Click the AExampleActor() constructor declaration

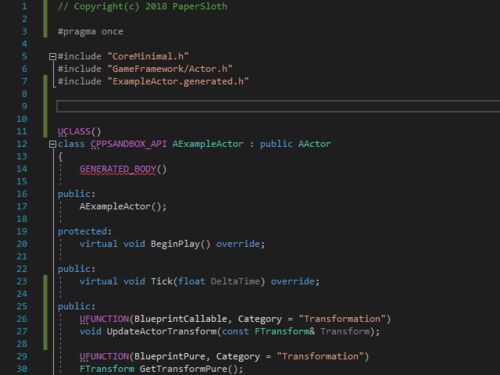(123, 207)
